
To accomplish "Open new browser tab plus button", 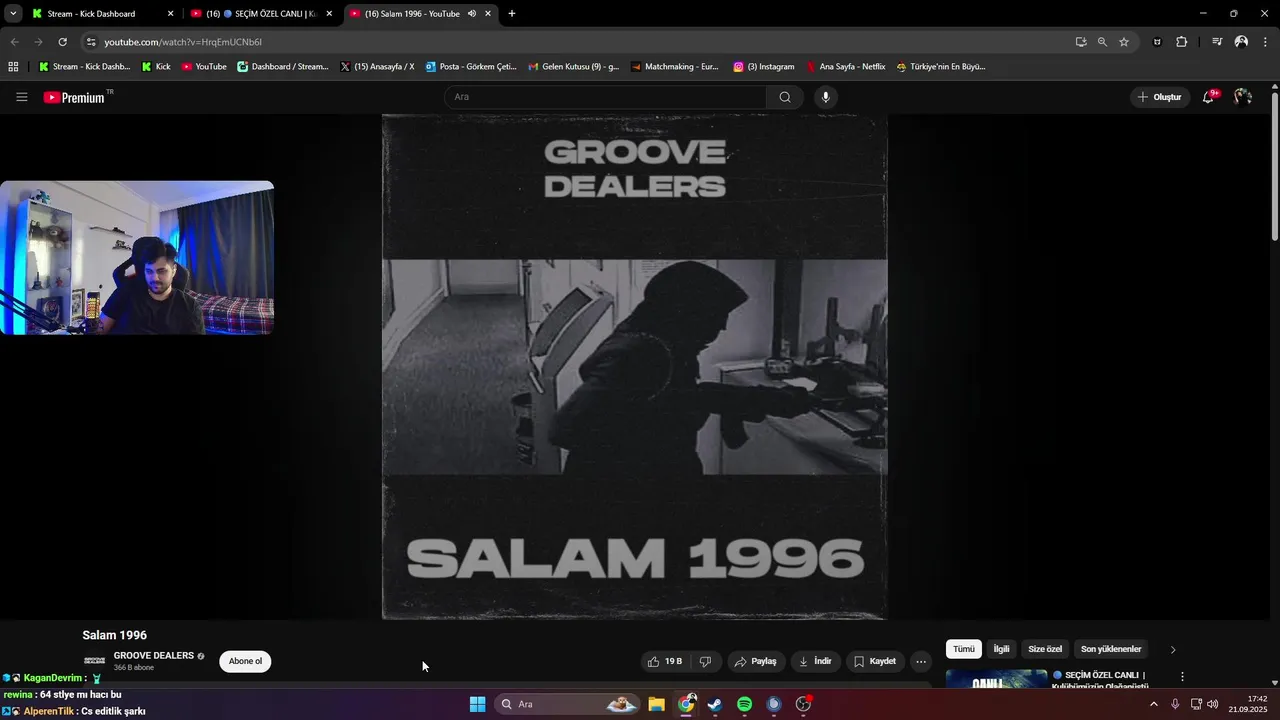I will pyautogui.click(x=512, y=14).
